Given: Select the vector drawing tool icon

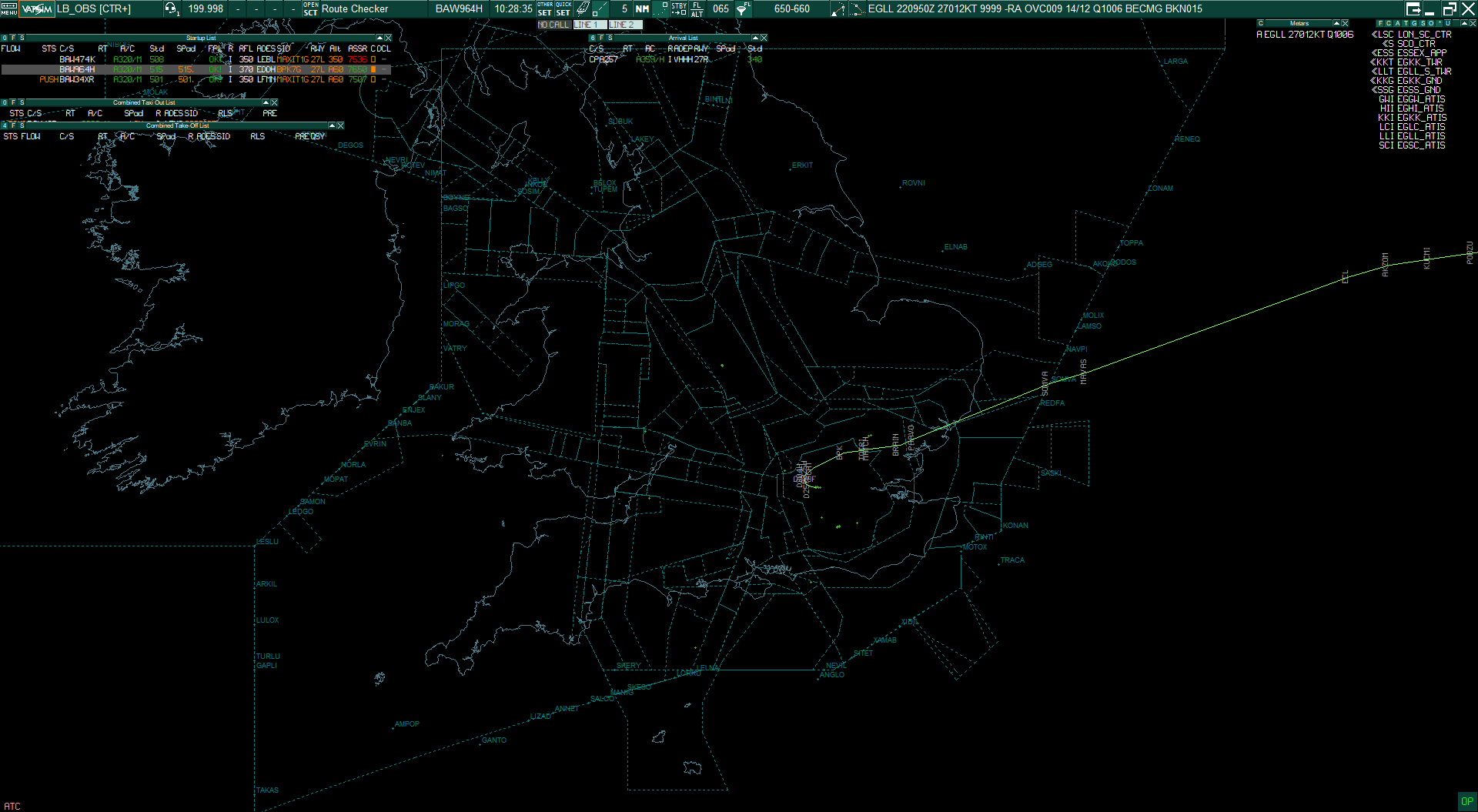Looking at the screenshot, I should click(602, 9).
